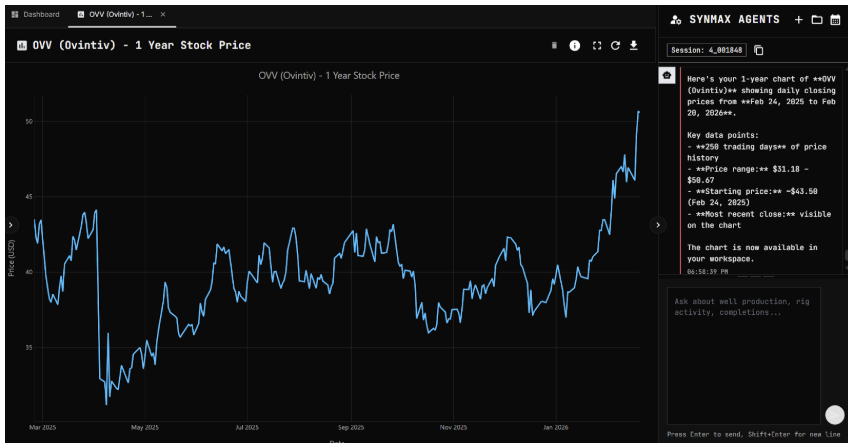855x447 pixels.
Task: Collapse the agents panel using right chevron
Action: (657, 225)
